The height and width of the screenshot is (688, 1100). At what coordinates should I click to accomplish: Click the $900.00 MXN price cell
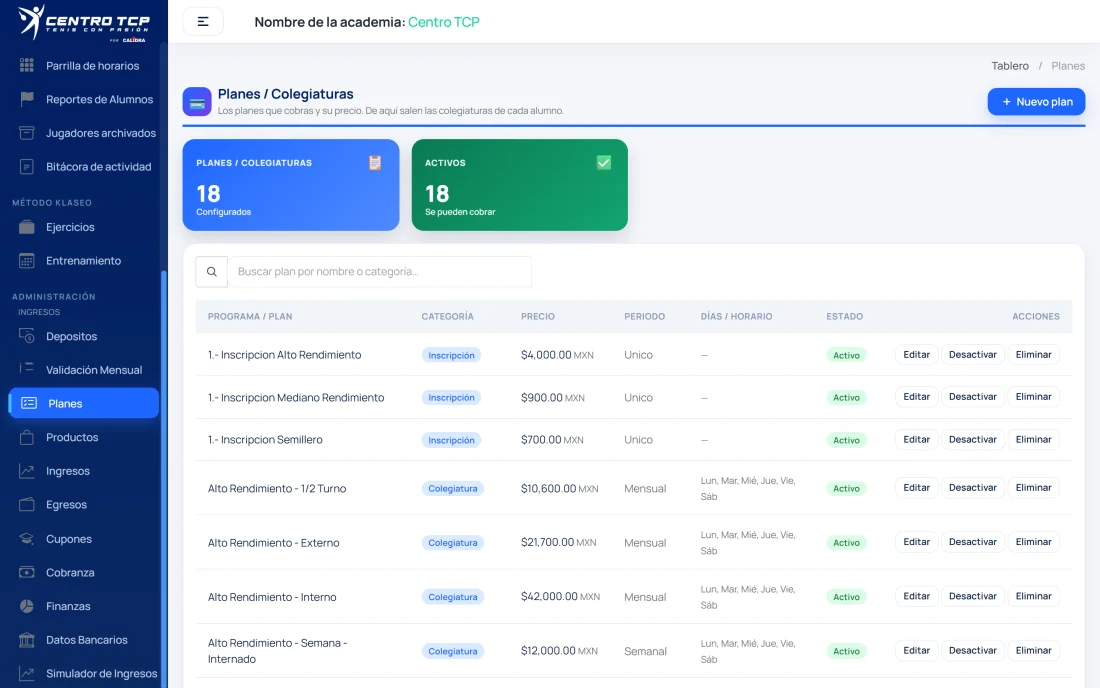(x=552, y=397)
